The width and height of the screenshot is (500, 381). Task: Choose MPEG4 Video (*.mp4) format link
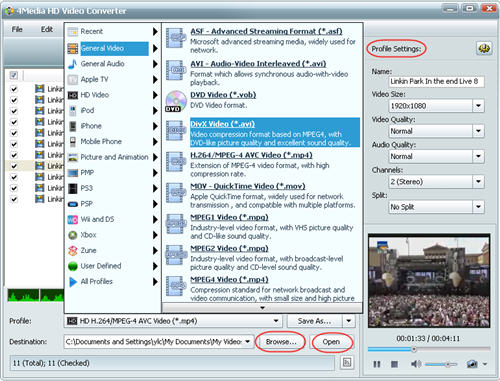(x=229, y=279)
